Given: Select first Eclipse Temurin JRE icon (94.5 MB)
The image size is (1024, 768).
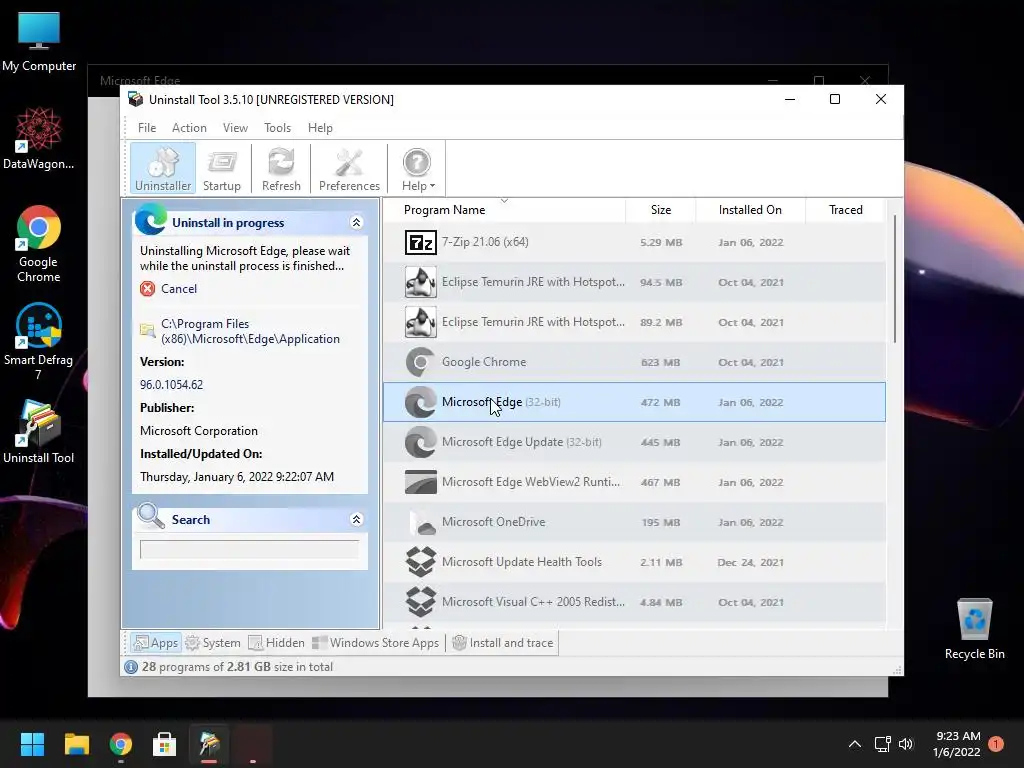Looking at the screenshot, I should (421, 282).
